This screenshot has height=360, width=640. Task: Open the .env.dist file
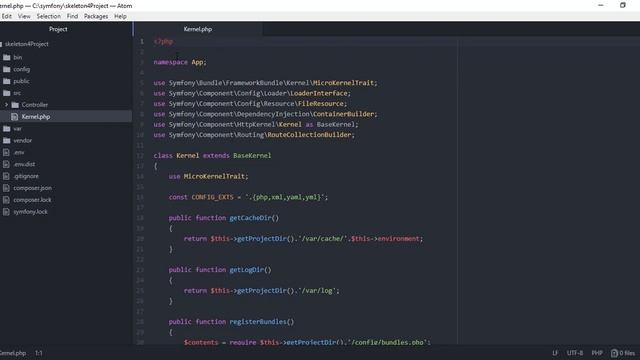[24, 164]
